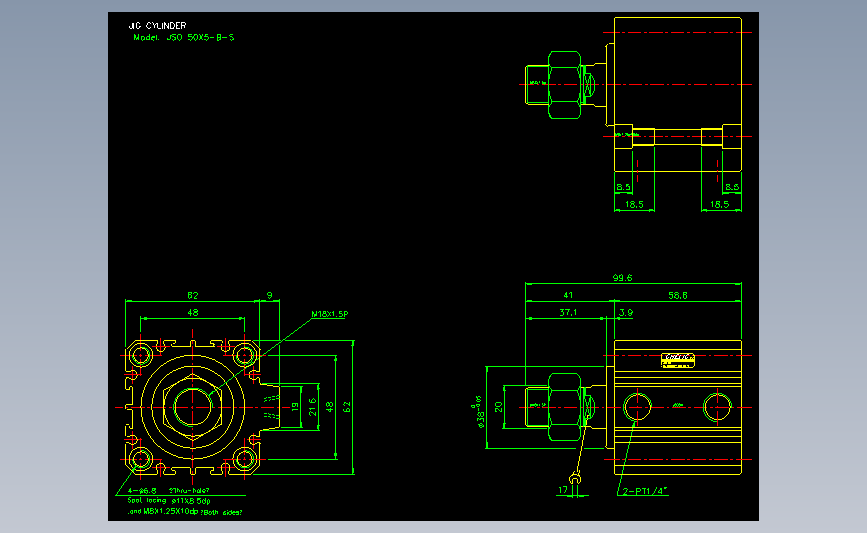The width and height of the screenshot is (867, 533).
Task: Pick the rotated "21.6" dimension text
Action: 312,406
